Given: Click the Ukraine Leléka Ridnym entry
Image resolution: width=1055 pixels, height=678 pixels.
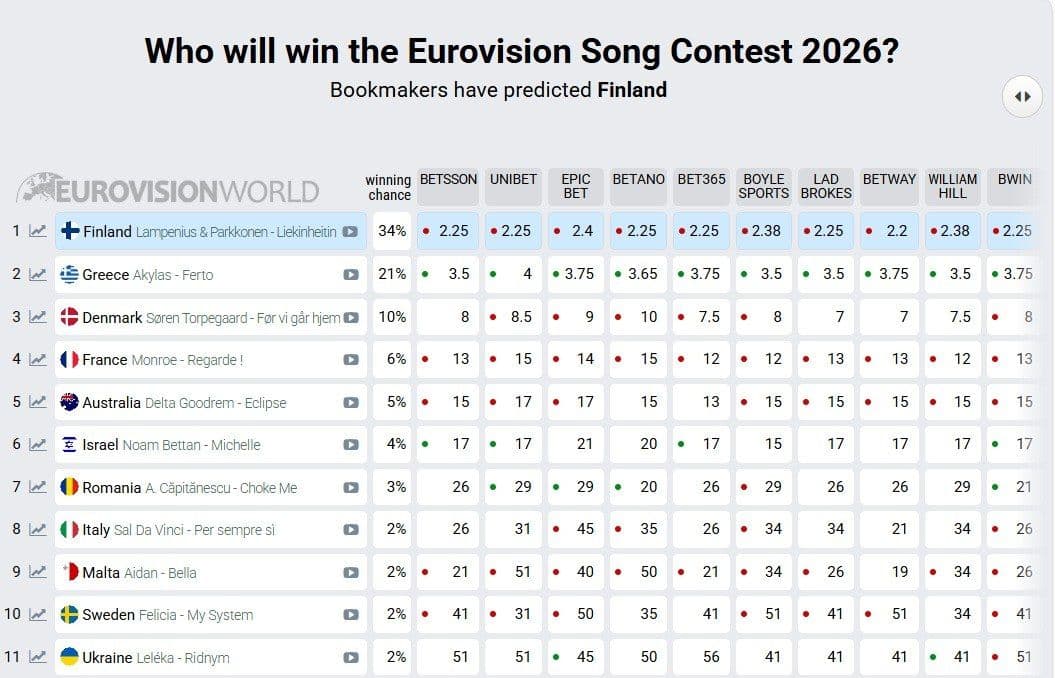Looking at the screenshot, I should tap(211, 657).
